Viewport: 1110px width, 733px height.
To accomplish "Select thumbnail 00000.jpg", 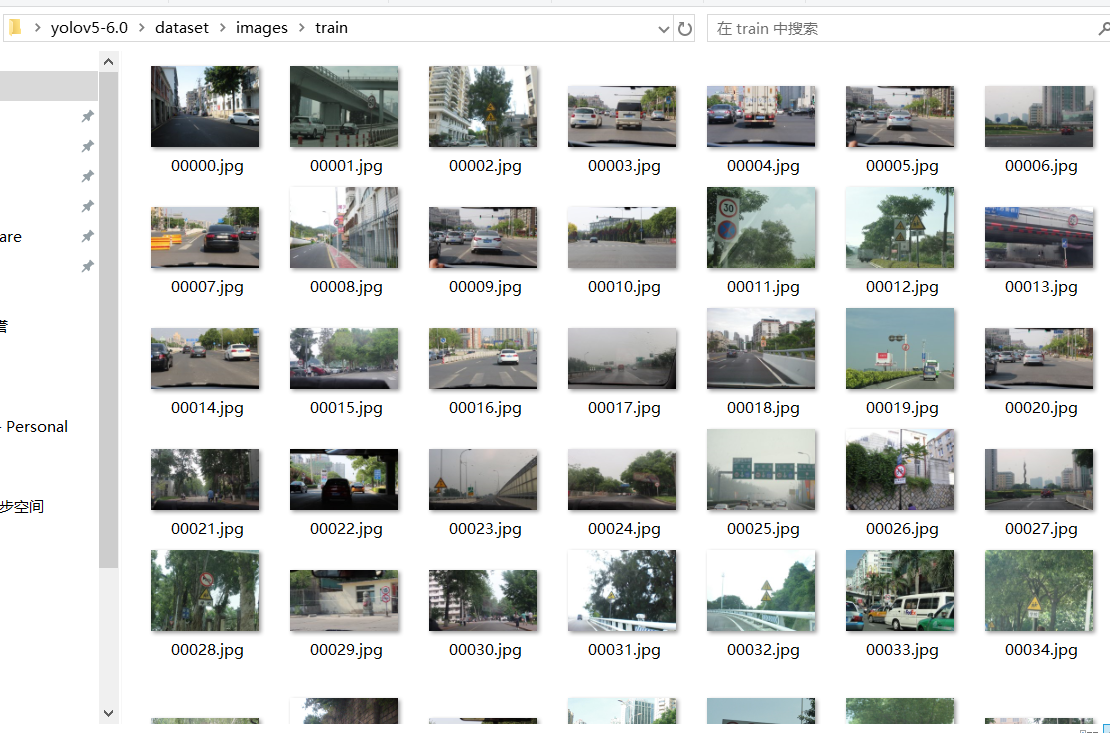I will point(205,107).
